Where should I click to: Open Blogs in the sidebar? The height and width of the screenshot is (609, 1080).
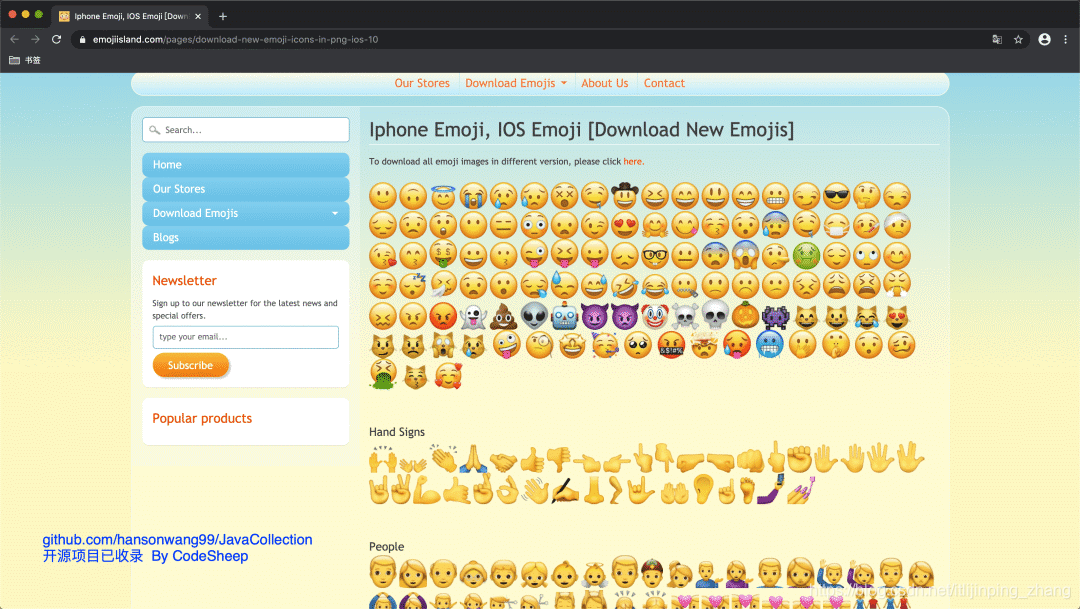tap(245, 237)
